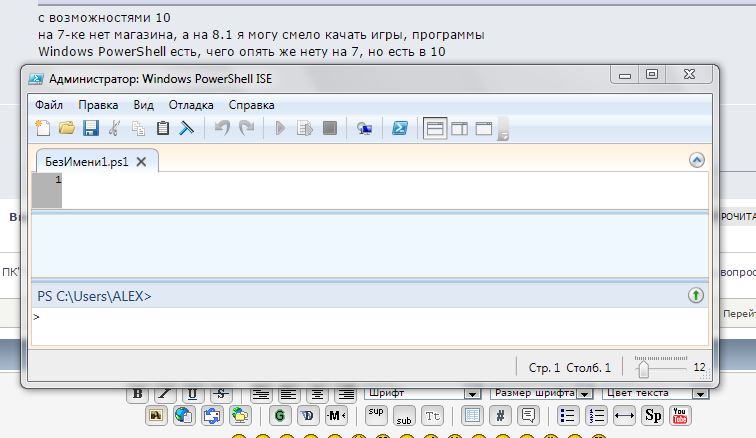Cut selection using the scissors icon
The height and width of the screenshot is (438, 756).
[x=114, y=128]
